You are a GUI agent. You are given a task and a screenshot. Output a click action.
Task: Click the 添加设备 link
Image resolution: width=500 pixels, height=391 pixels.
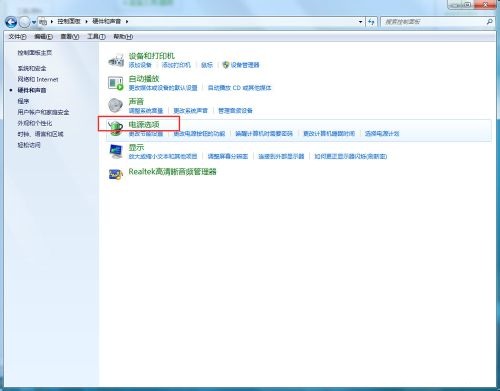tap(140, 65)
